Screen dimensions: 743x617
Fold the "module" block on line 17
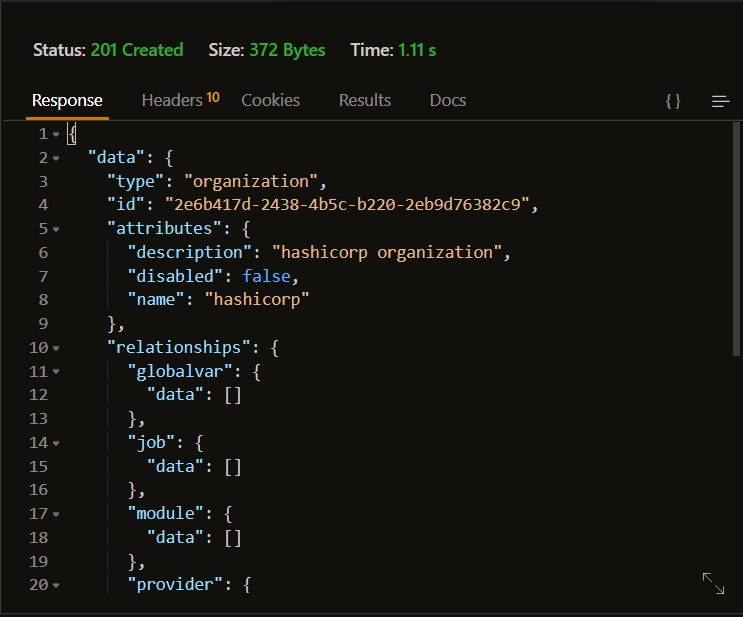point(56,514)
